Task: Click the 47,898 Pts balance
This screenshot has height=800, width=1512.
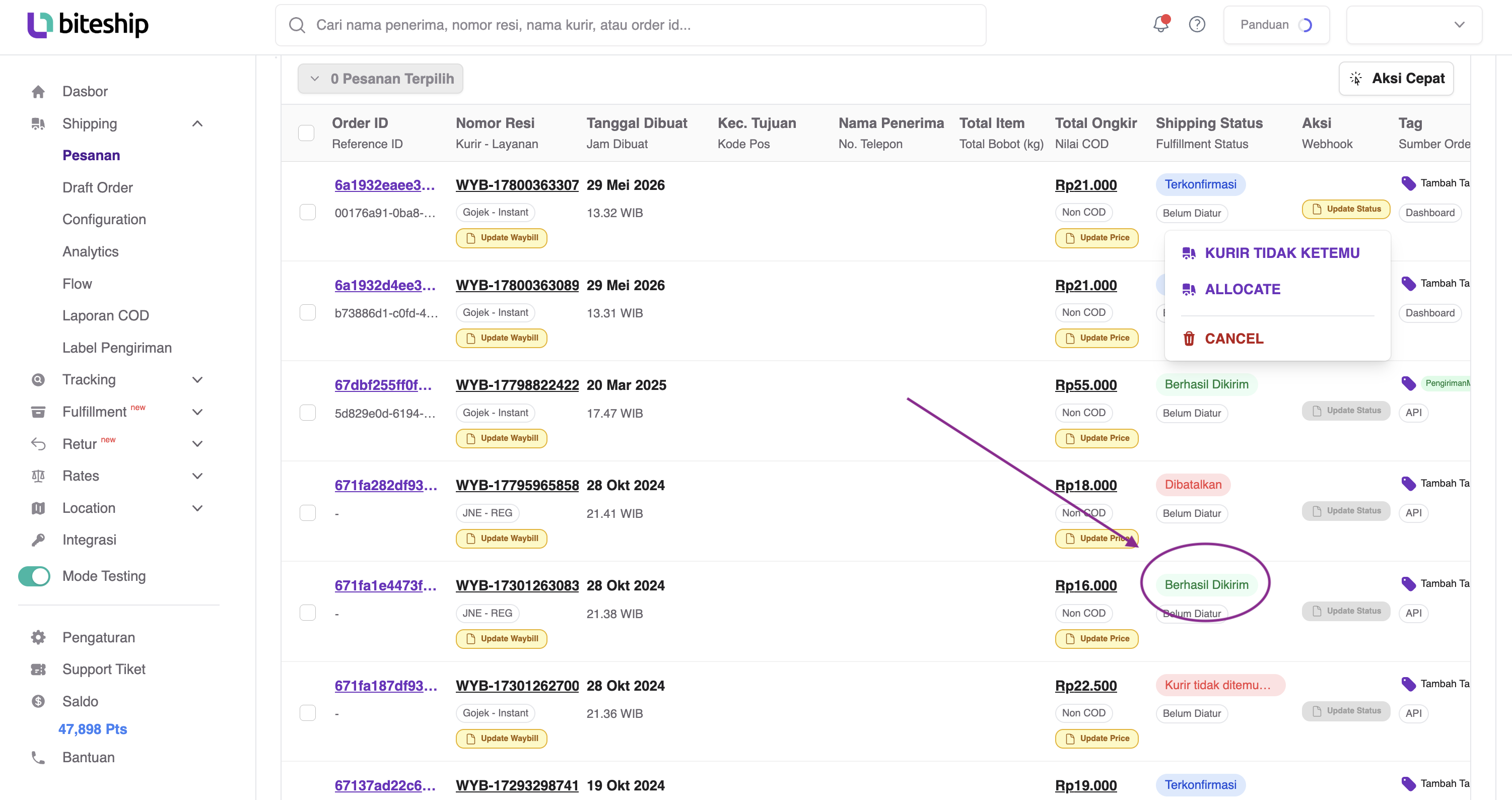Action: click(93, 729)
